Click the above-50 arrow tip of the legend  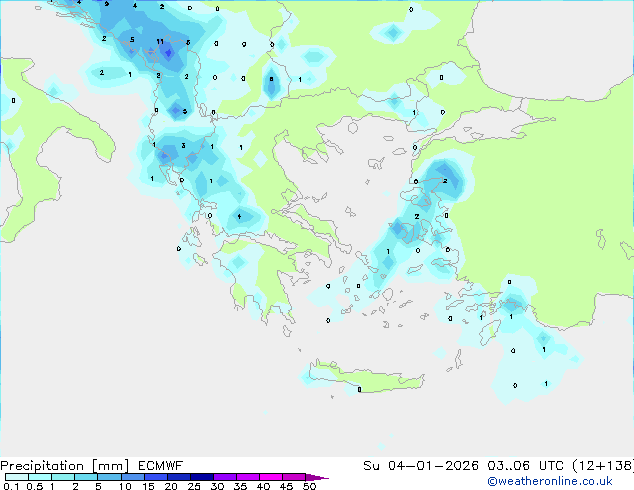[x=317, y=478]
